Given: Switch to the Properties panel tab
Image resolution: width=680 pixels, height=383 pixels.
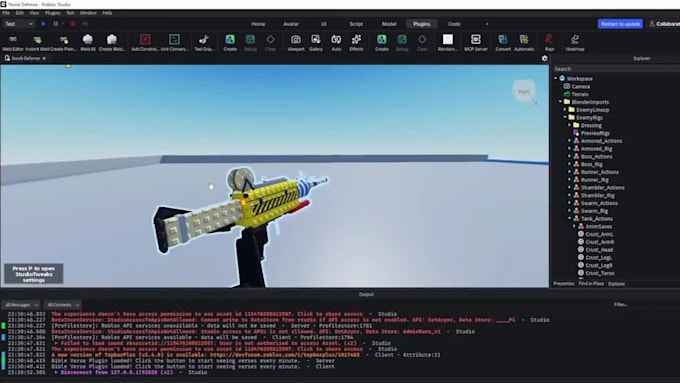Looking at the screenshot, I should (564, 284).
